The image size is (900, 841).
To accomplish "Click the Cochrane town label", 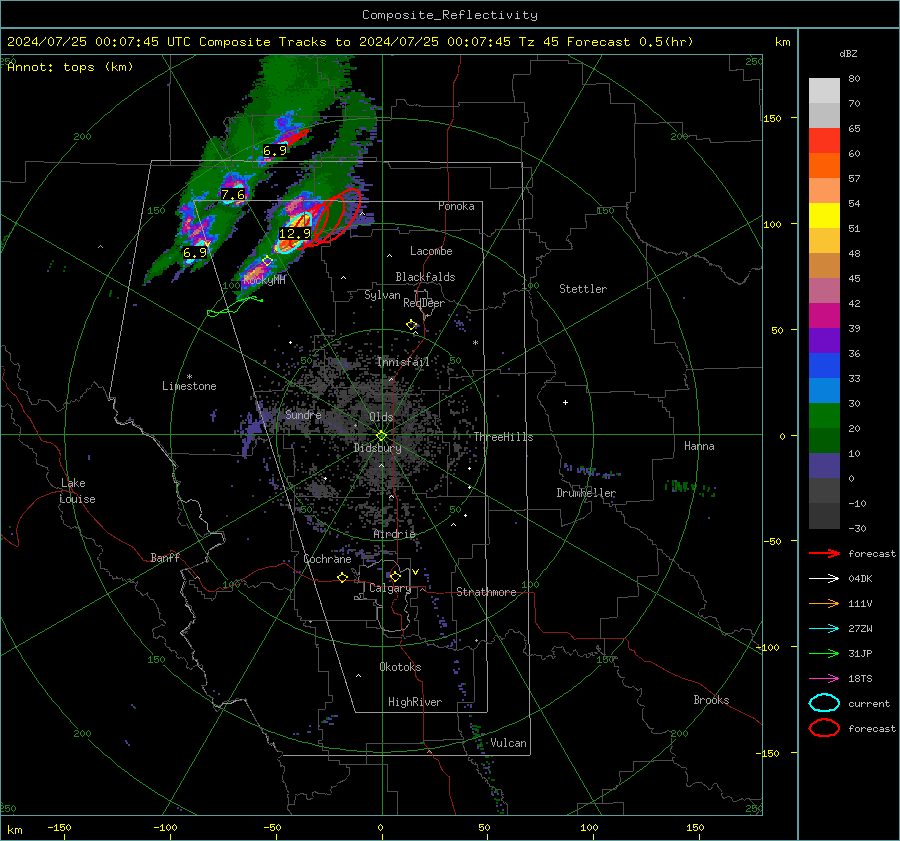I will pos(327,559).
